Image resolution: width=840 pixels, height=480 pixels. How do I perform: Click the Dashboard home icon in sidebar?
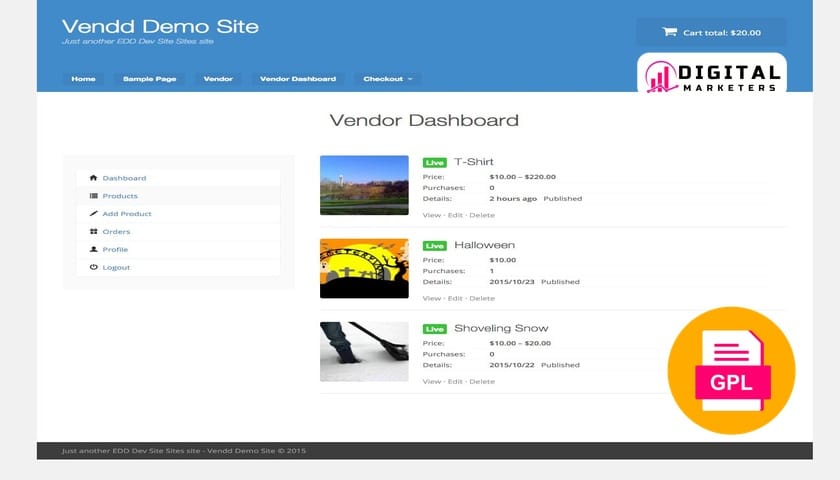94,178
